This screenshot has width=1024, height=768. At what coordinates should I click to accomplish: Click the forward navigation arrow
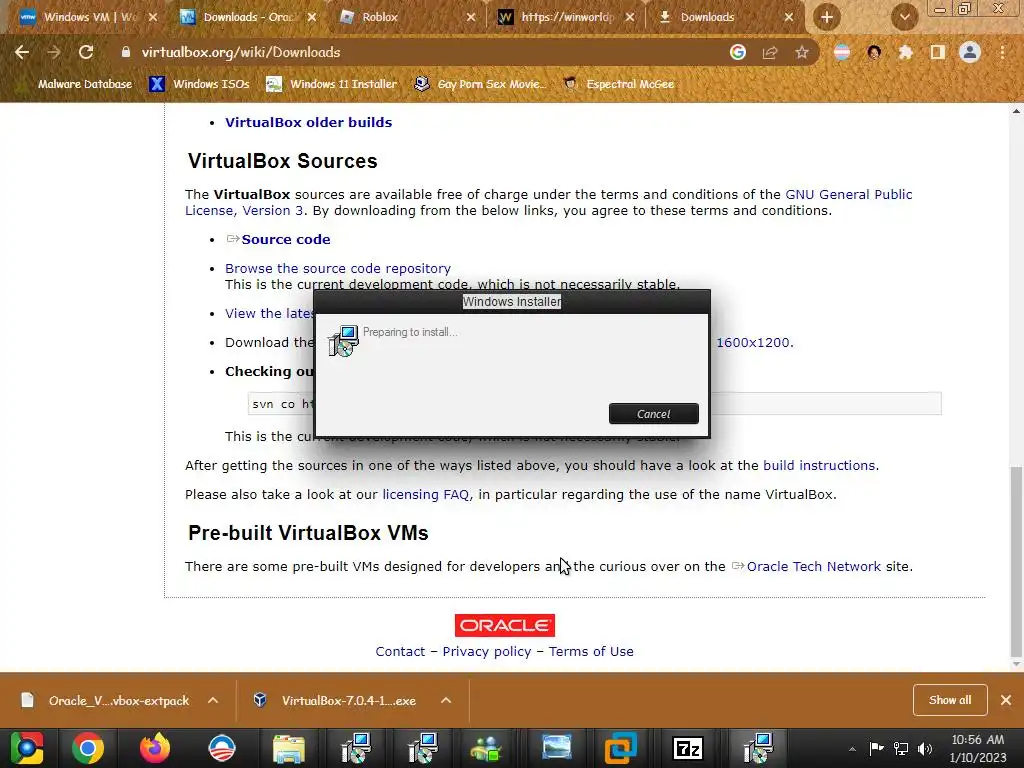point(54,52)
